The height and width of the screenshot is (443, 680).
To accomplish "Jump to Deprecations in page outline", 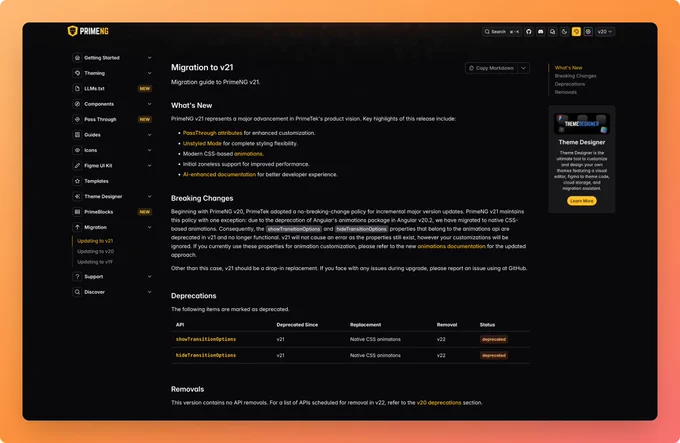I will pos(570,84).
